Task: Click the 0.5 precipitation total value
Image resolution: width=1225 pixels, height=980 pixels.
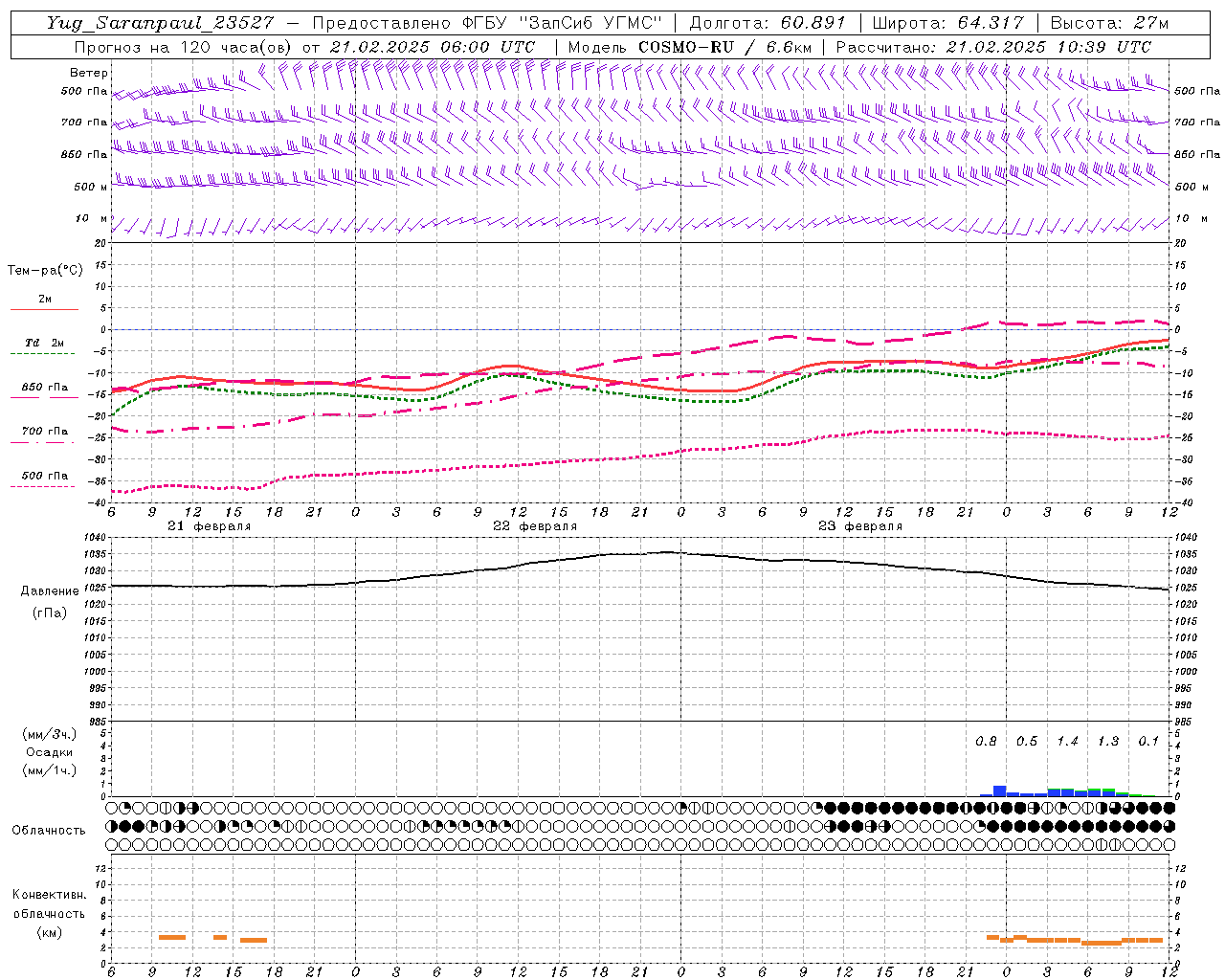Action: pyautogui.click(x=1027, y=742)
